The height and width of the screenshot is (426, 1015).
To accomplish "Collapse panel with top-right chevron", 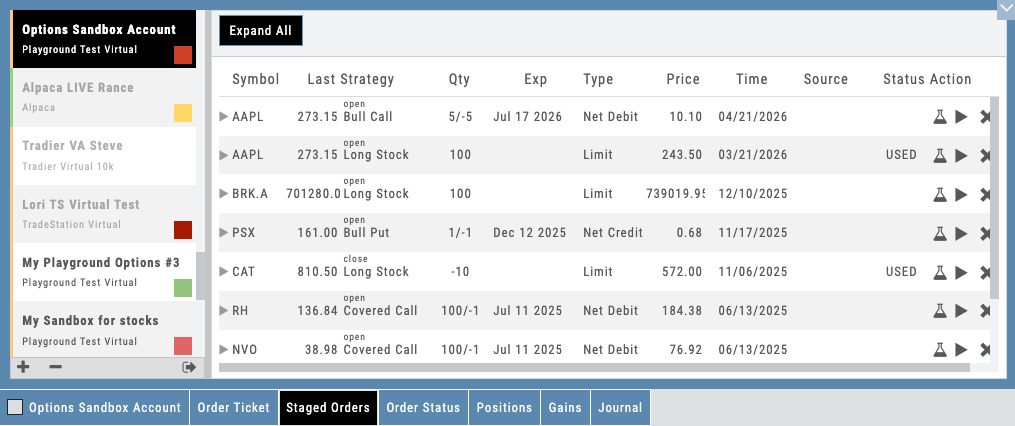I will (1004, 9).
